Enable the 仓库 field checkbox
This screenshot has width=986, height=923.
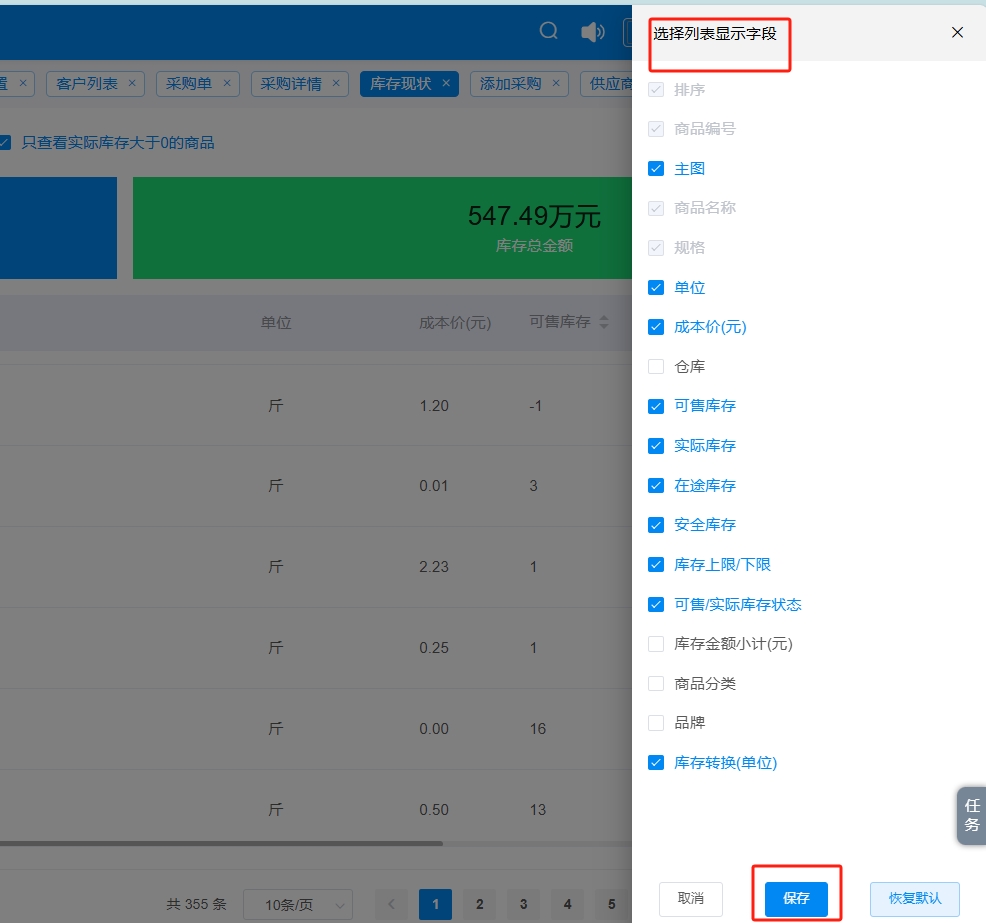tap(656, 367)
